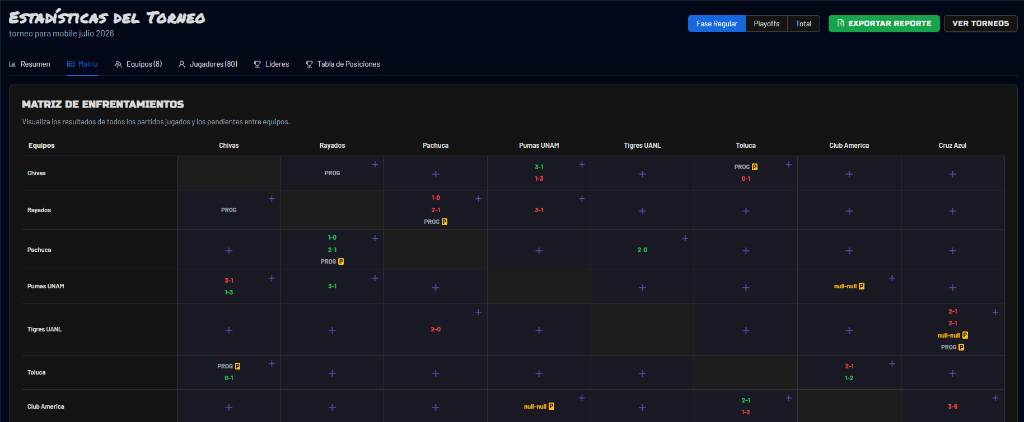Add match in Toluca row, Tigres UANL column
The height and width of the screenshot is (422, 1024).
coord(642,374)
